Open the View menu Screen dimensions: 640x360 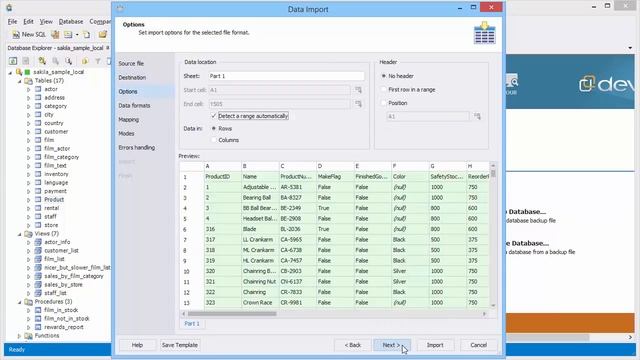click(46, 22)
